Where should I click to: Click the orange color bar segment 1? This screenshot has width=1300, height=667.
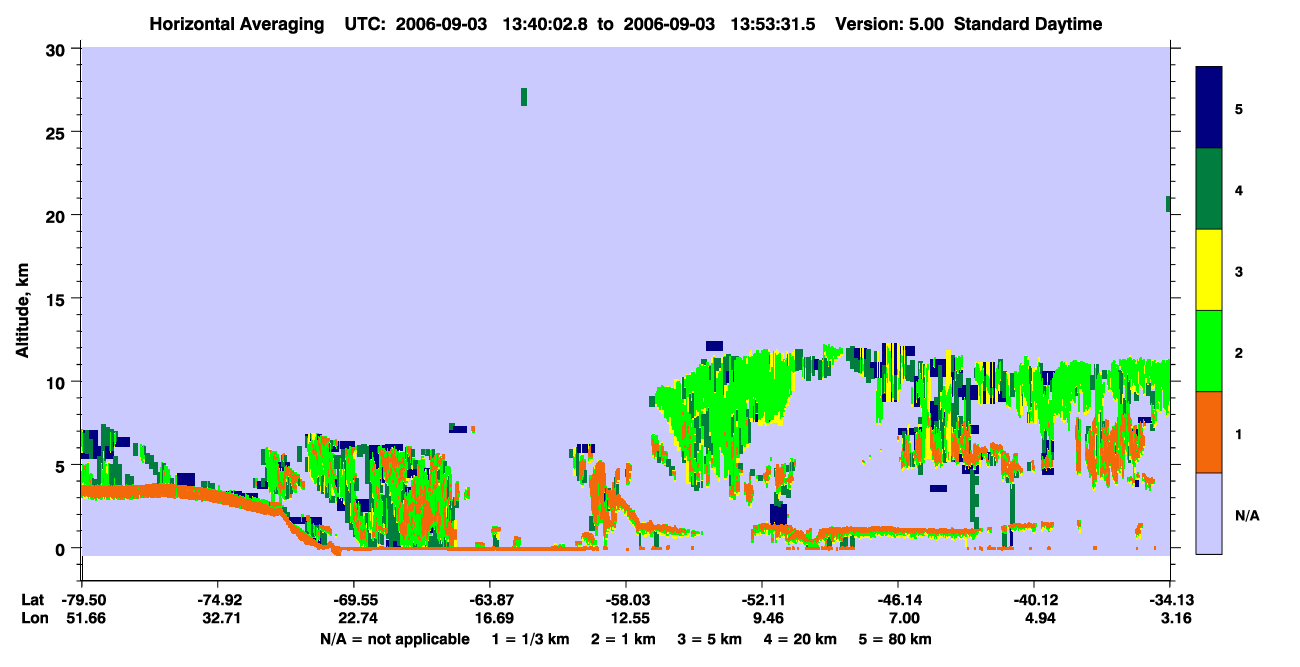click(x=1209, y=432)
